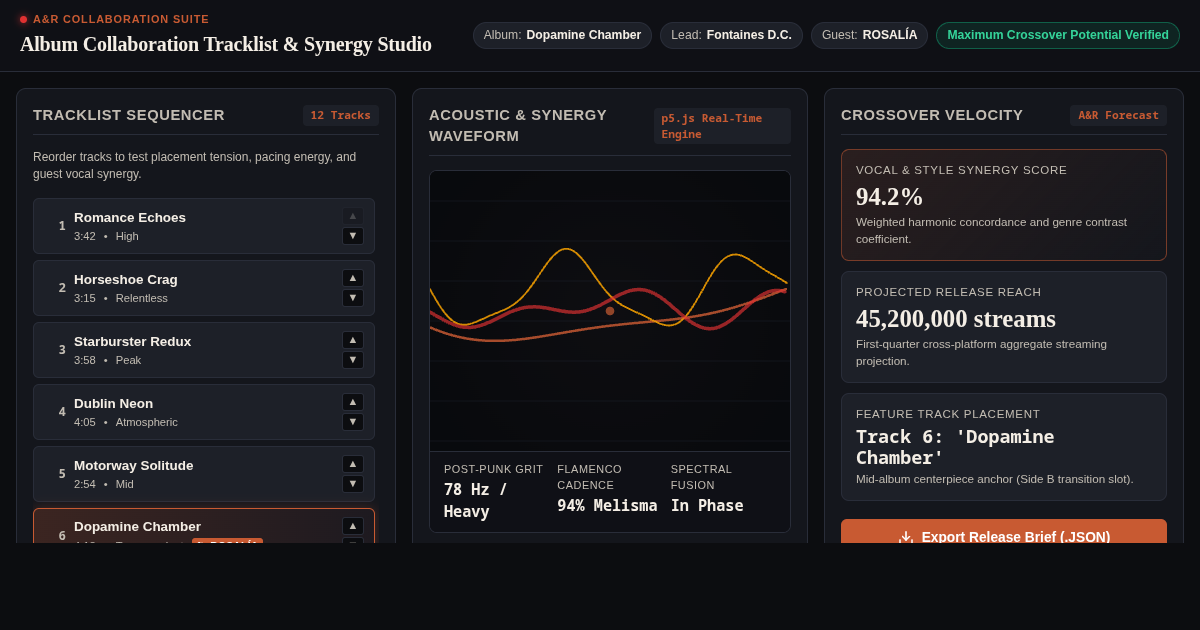Open the Projected Release Reach card
This screenshot has width=1200, height=630.
[x=1004, y=327]
